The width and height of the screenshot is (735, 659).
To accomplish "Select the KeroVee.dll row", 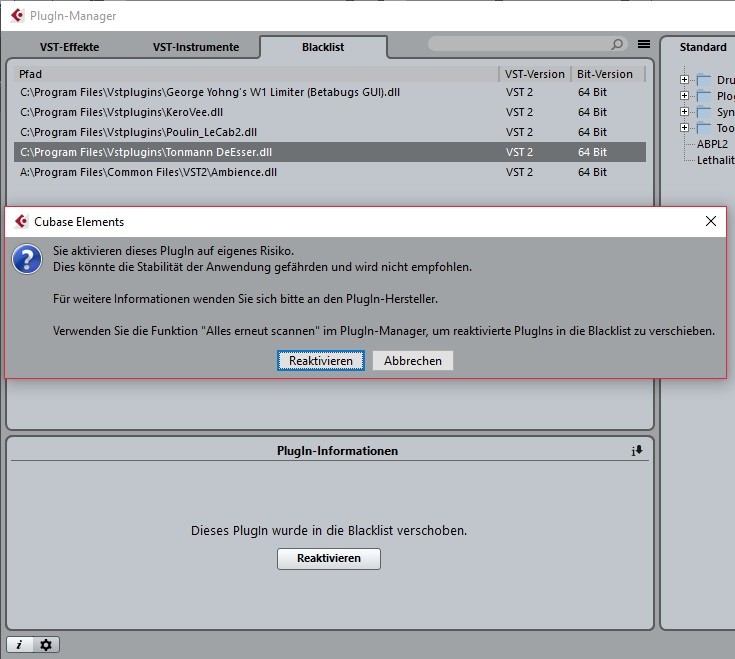I will coord(330,112).
